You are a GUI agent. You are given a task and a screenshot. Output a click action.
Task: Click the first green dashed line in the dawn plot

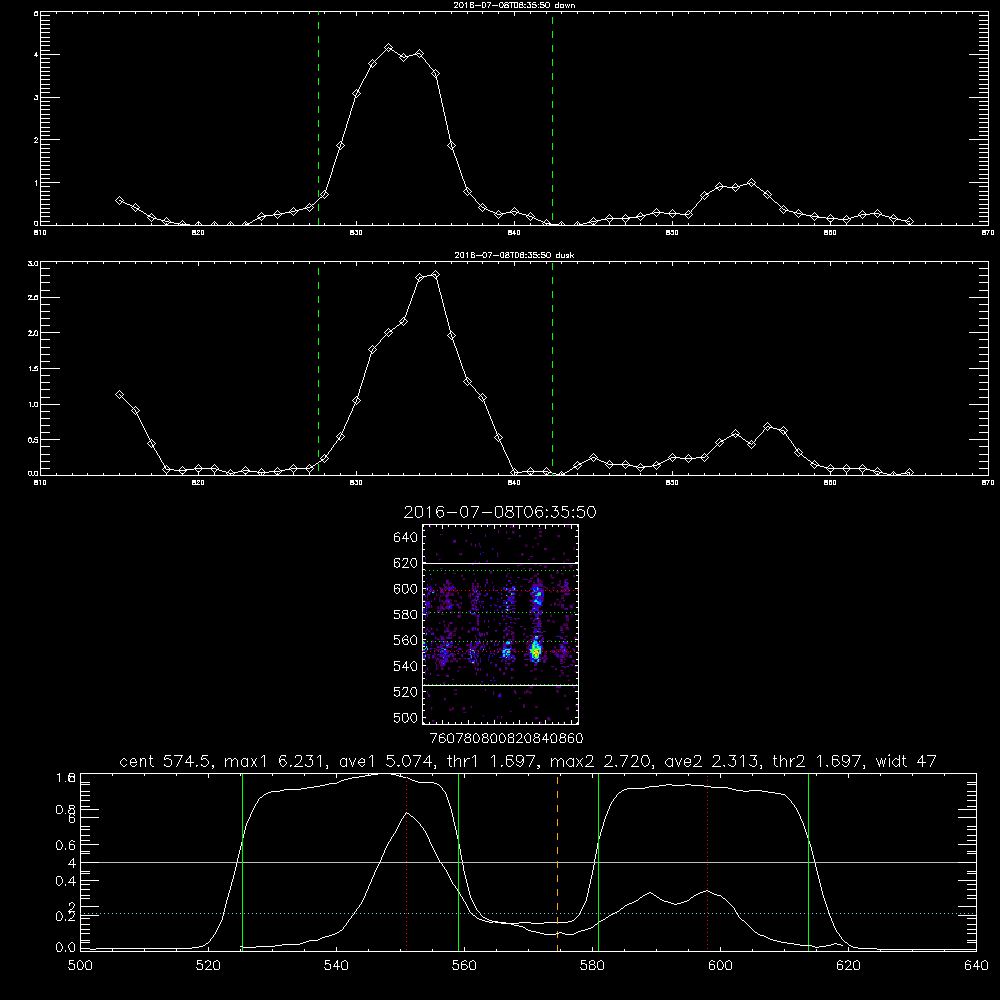point(318,118)
